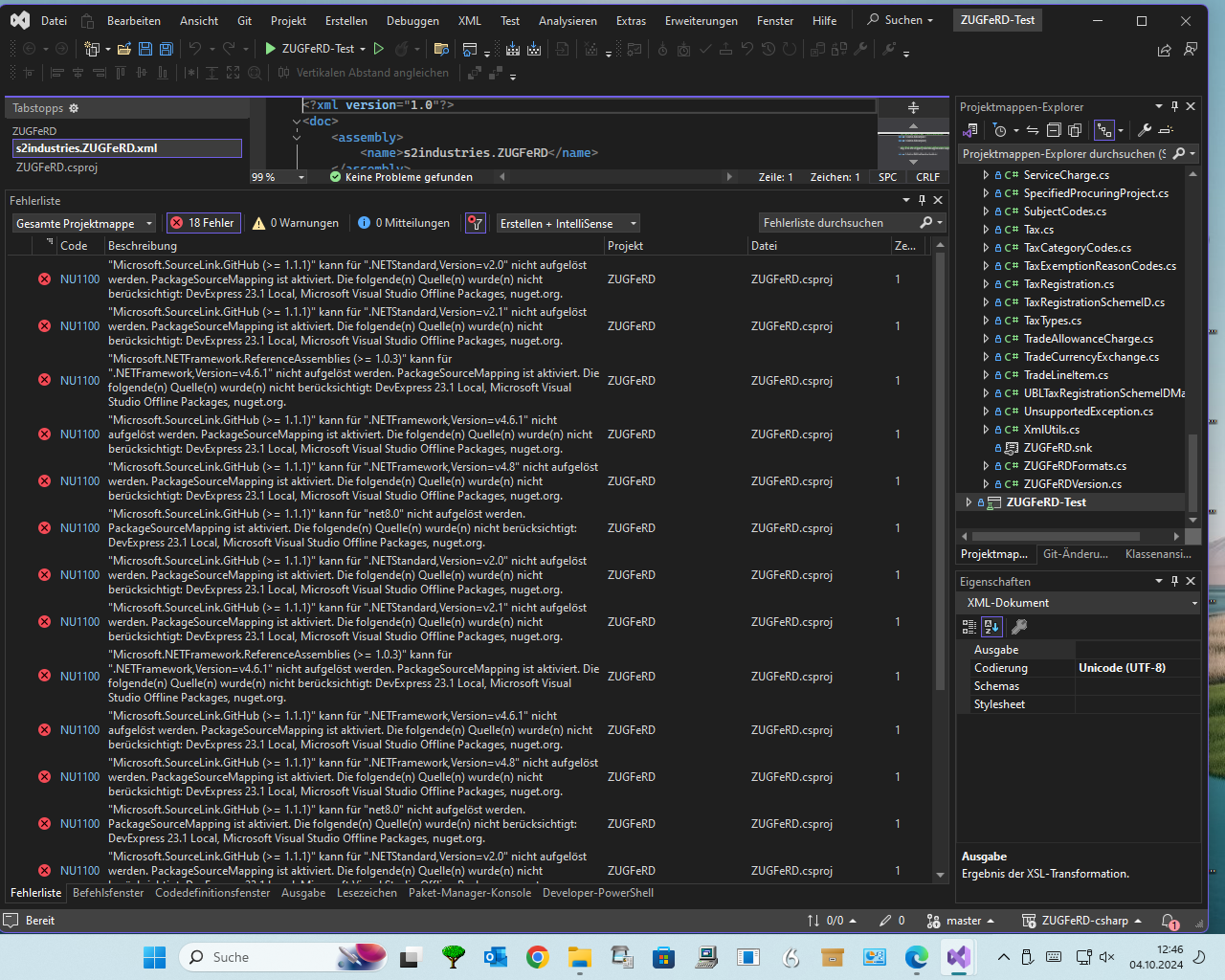1225x980 pixels.
Task: Click the Save All icon
Action: pos(167,49)
